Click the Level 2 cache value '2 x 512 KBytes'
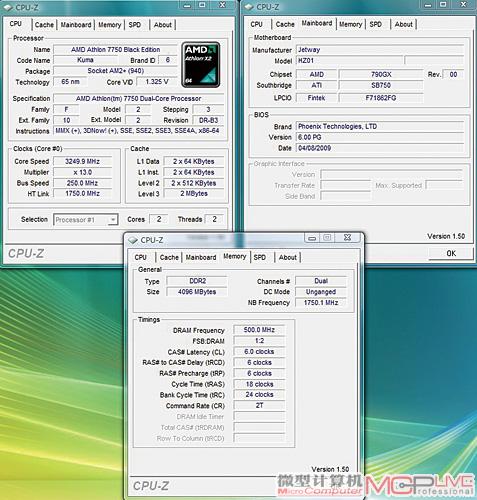Viewport: 477px width, 500px height. pos(194,183)
